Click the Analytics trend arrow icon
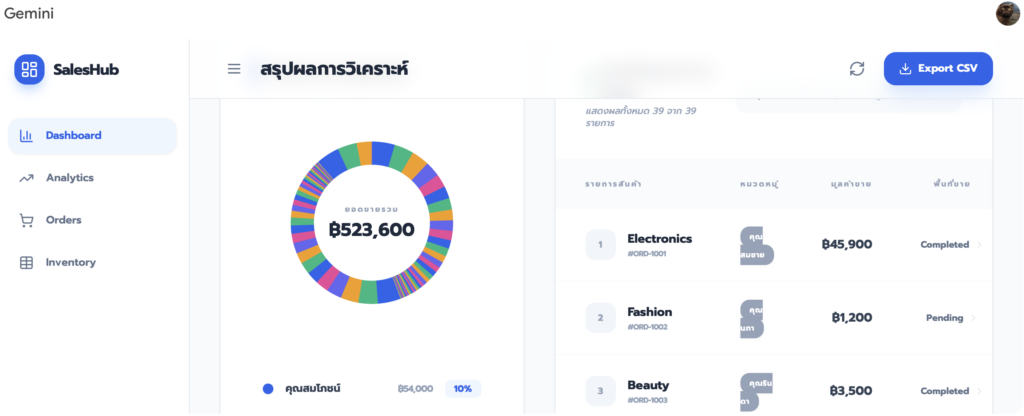 [26, 178]
